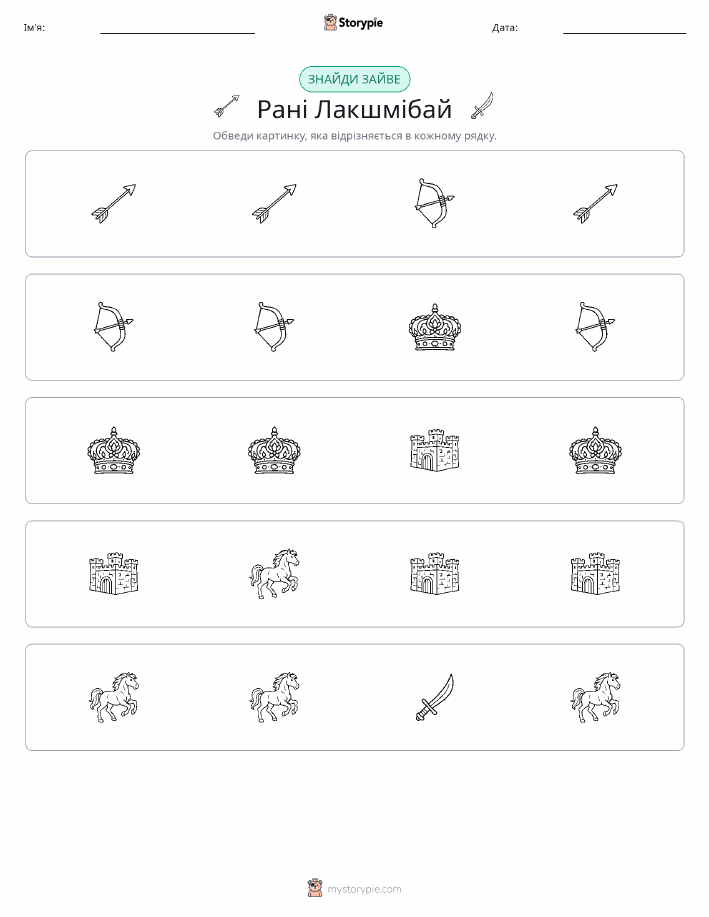
Task: Select the last horse in the fifth row
Action: pyautogui.click(x=595, y=697)
